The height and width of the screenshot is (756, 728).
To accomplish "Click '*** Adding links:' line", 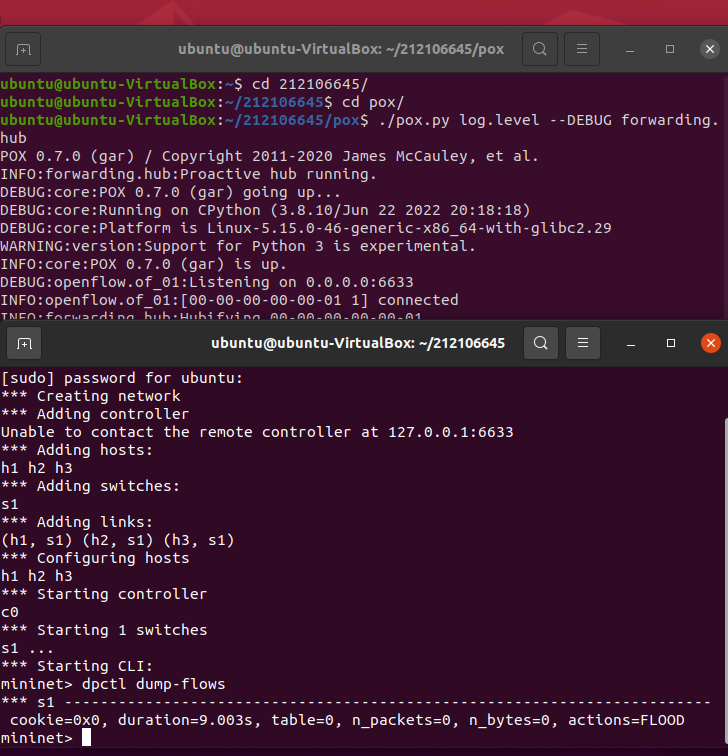I will [77, 522].
